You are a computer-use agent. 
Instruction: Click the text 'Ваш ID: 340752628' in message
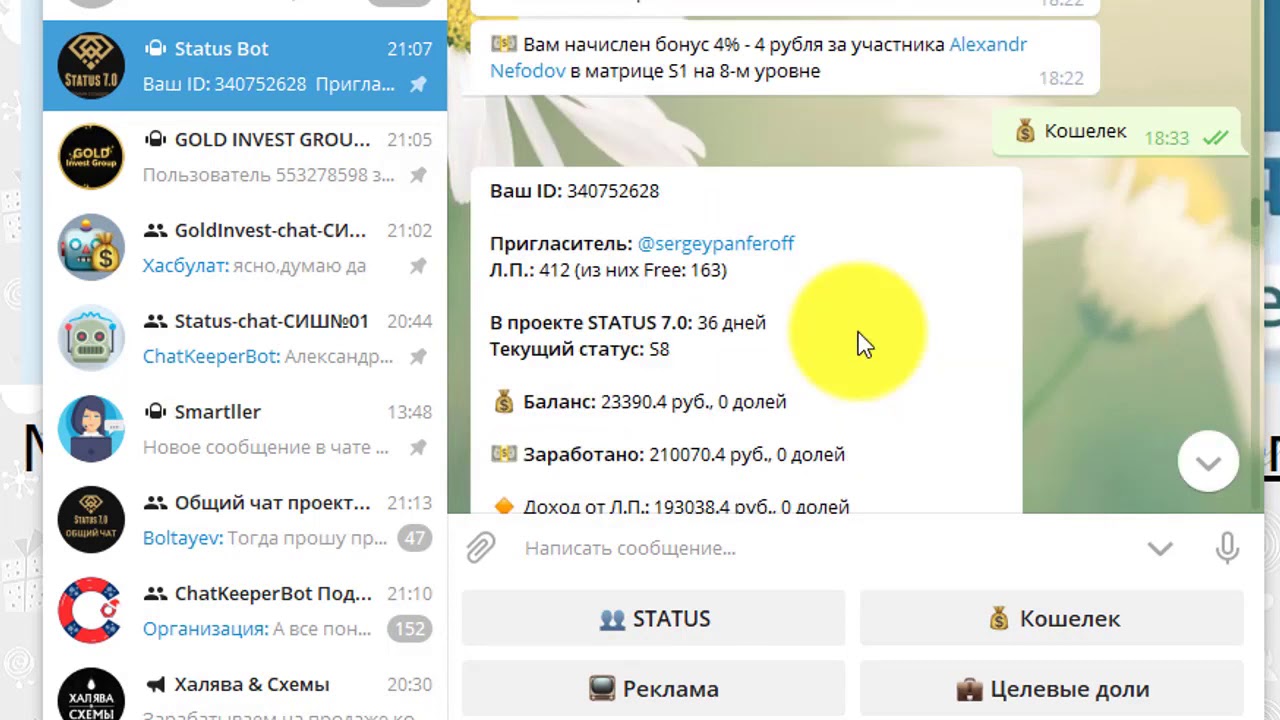click(574, 191)
